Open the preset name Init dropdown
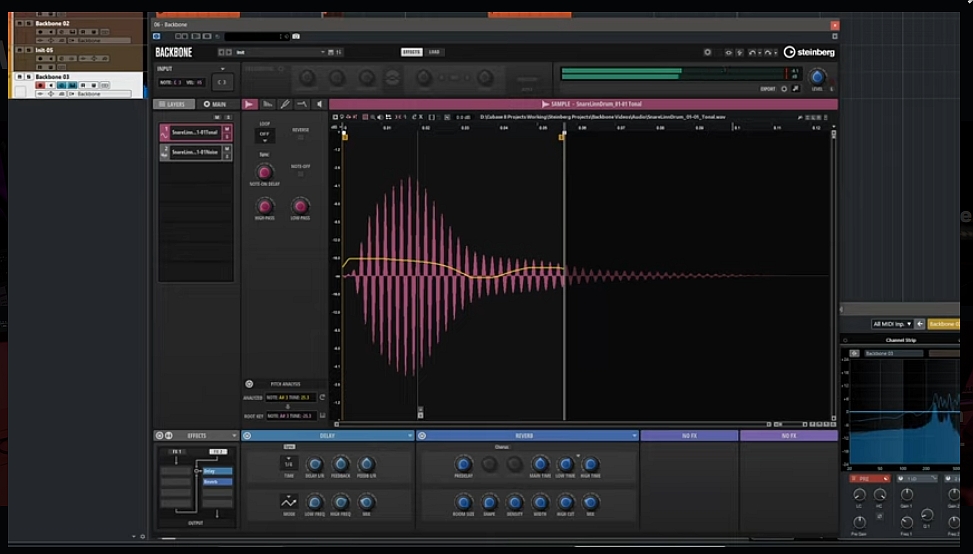 click(x=281, y=52)
